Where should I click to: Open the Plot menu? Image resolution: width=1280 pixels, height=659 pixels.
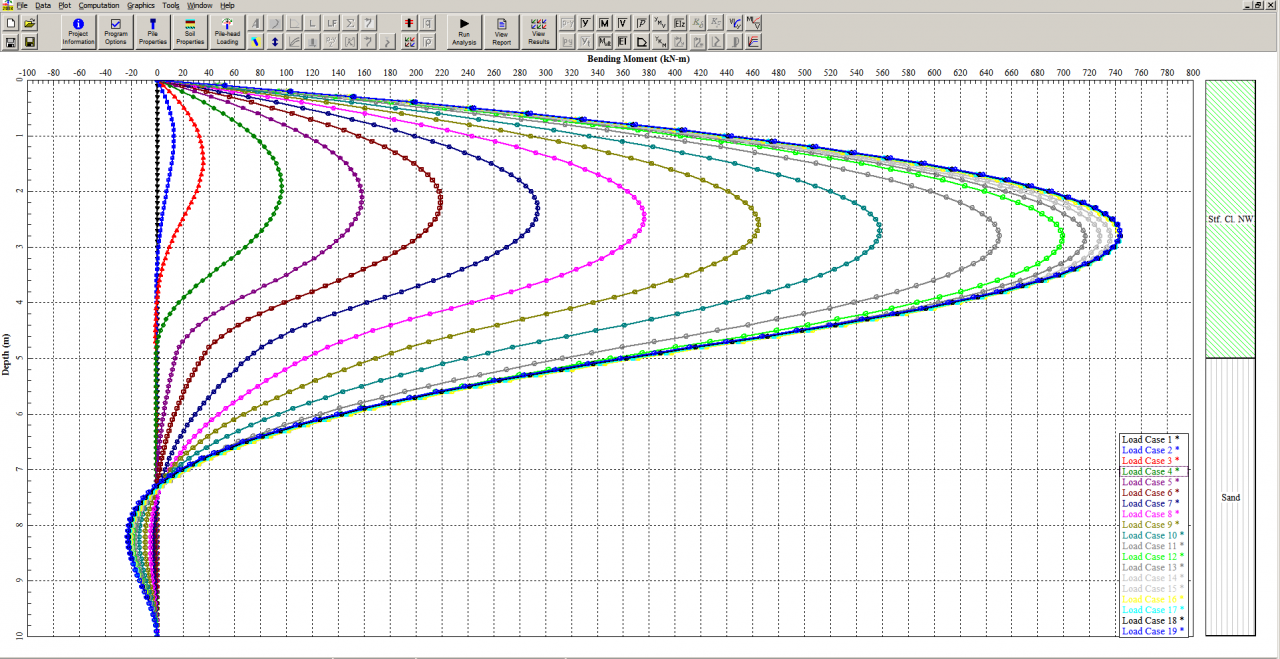pyautogui.click(x=65, y=5)
